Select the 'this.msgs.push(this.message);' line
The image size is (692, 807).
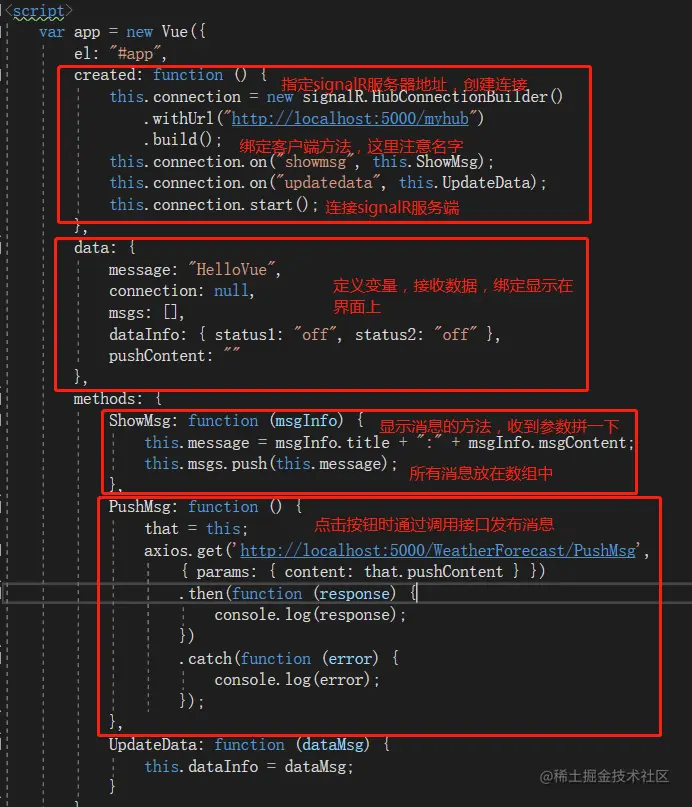[271, 464]
